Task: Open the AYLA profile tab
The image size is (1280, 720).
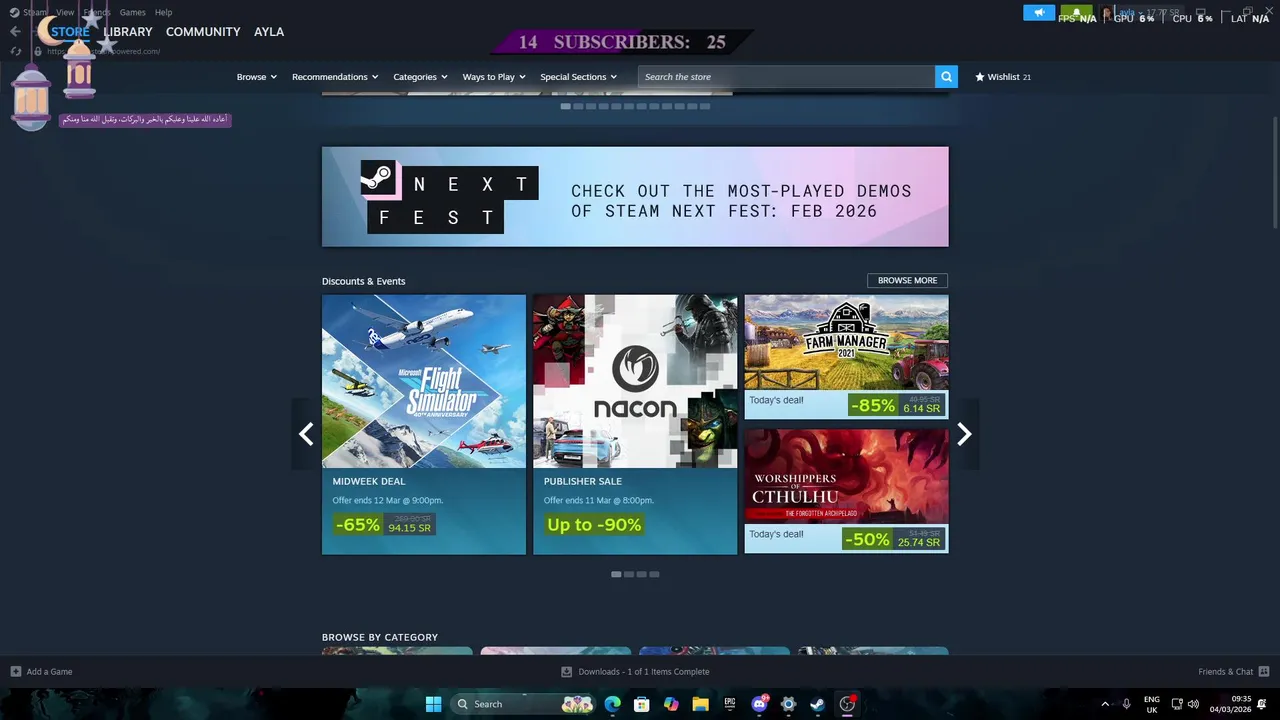Action: point(269,32)
